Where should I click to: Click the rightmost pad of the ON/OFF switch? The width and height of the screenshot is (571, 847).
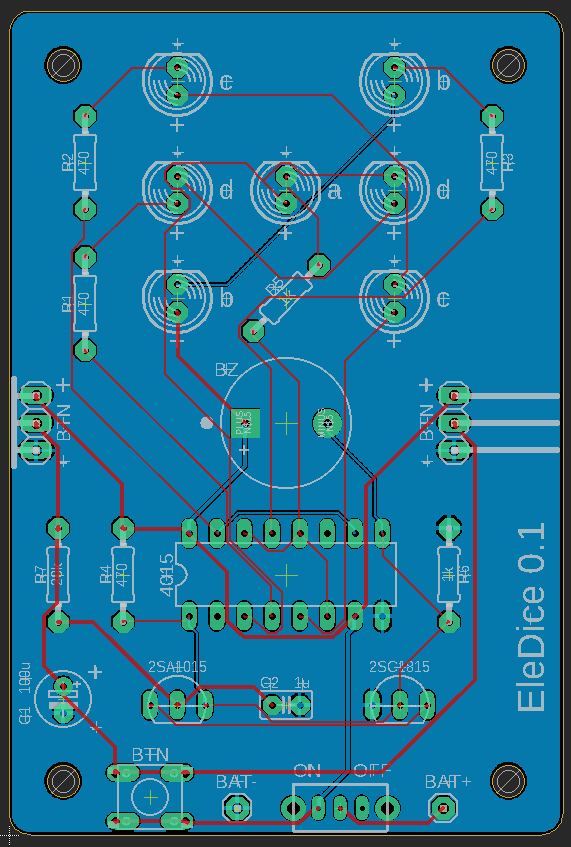click(387, 809)
